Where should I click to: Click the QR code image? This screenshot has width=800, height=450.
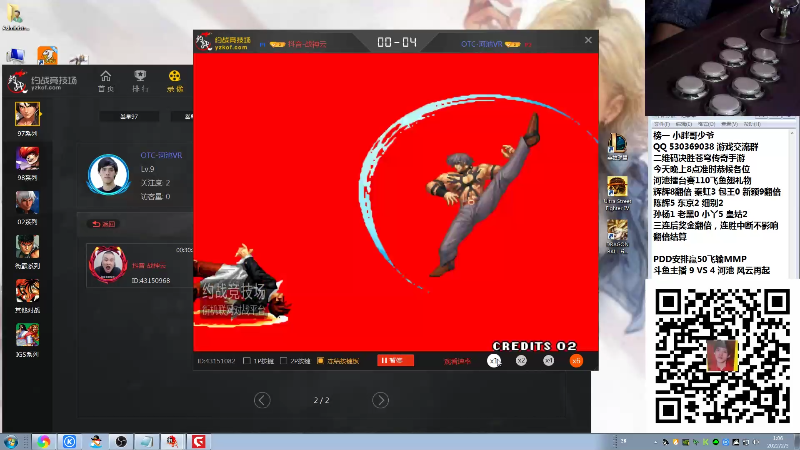722,356
